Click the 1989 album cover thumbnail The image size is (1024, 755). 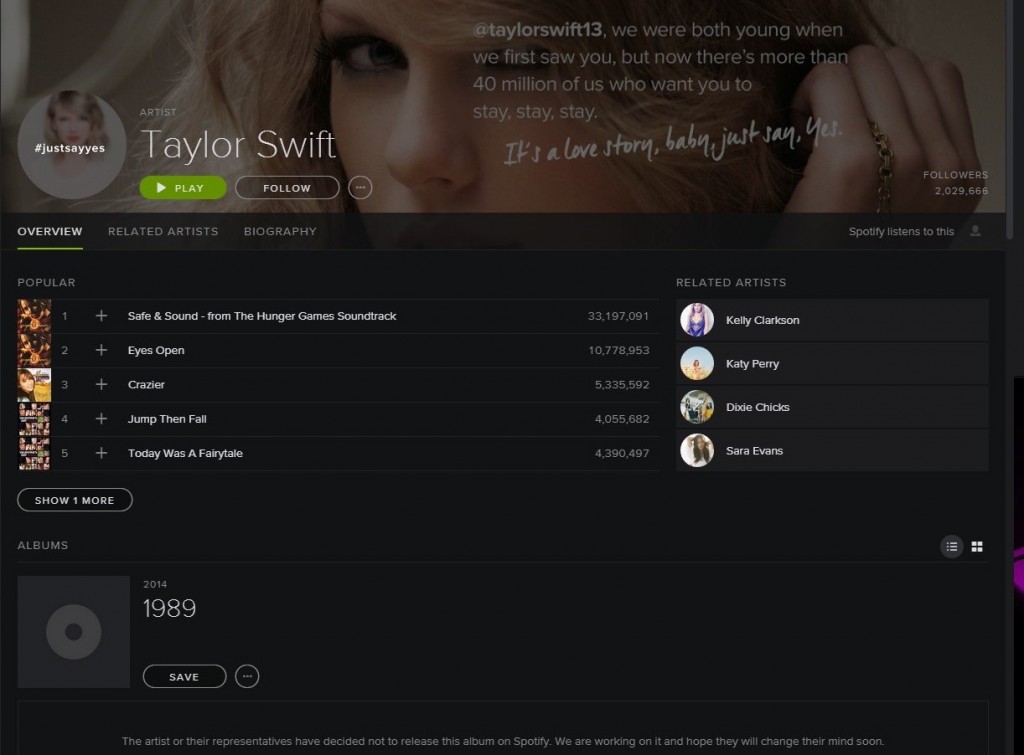click(74, 632)
